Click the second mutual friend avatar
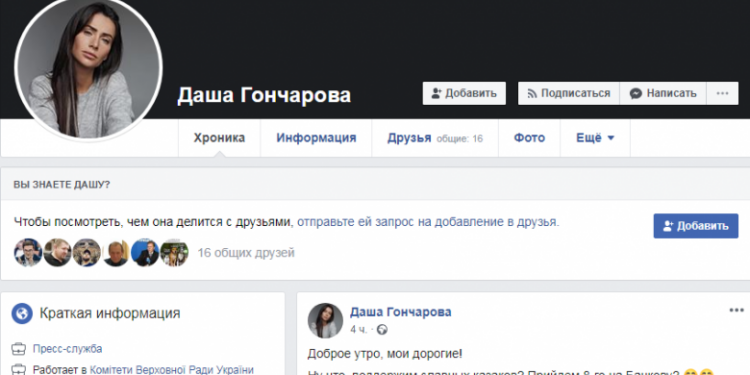Image resolution: width=750 pixels, height=375 pixels. click(57, 253)
